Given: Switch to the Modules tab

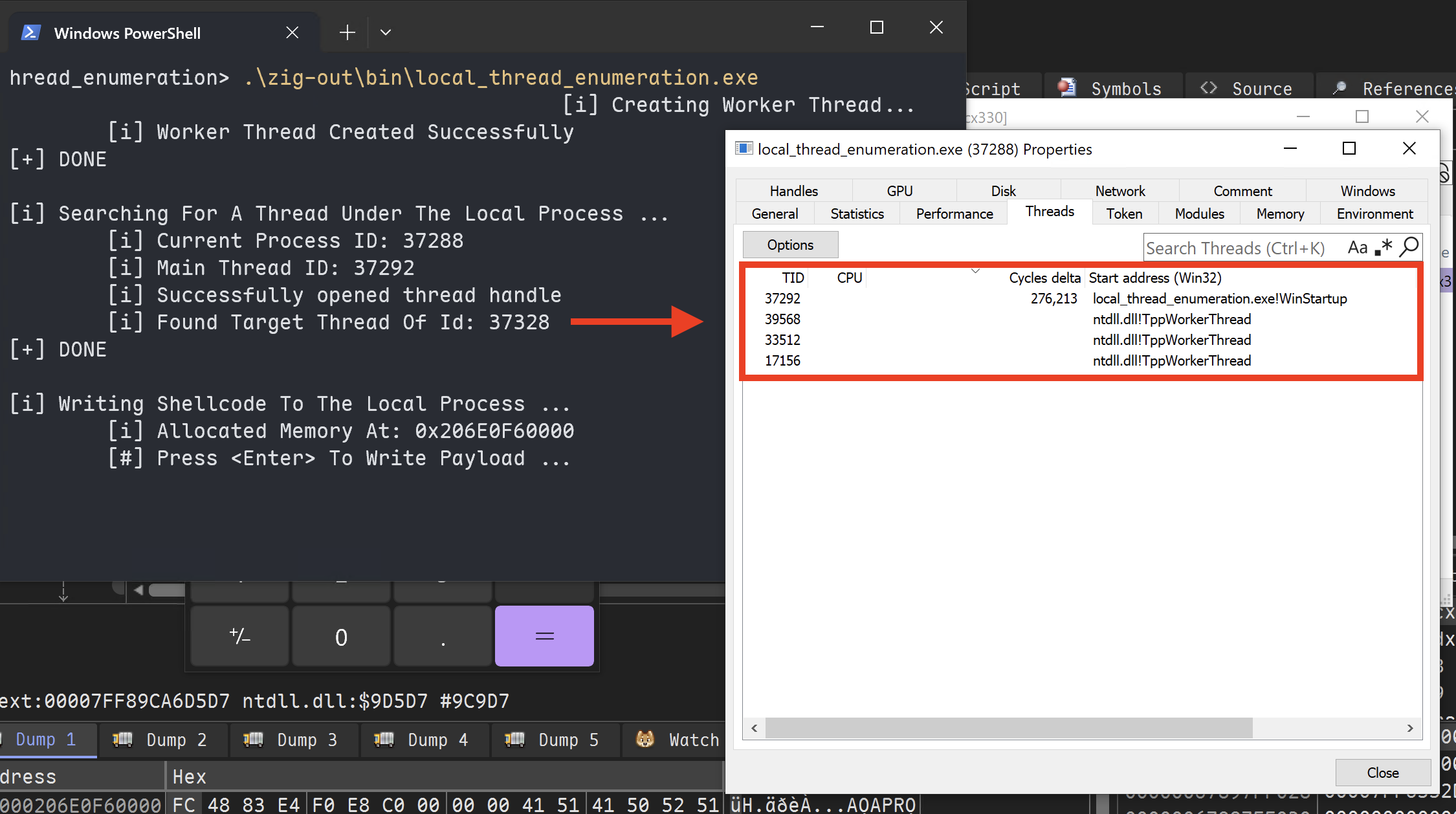Looking at the screenshot, I should pos(1199,214).
